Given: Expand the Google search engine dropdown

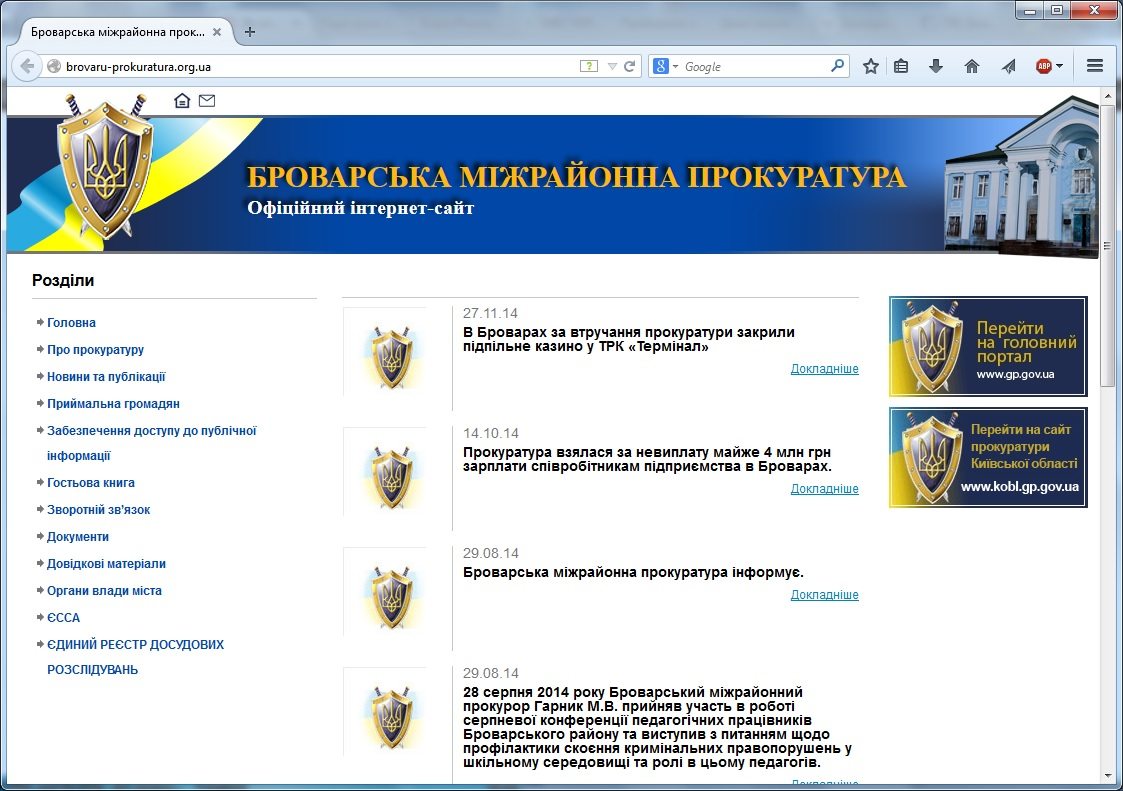Looking at the screenshot, I should (666, 66).
